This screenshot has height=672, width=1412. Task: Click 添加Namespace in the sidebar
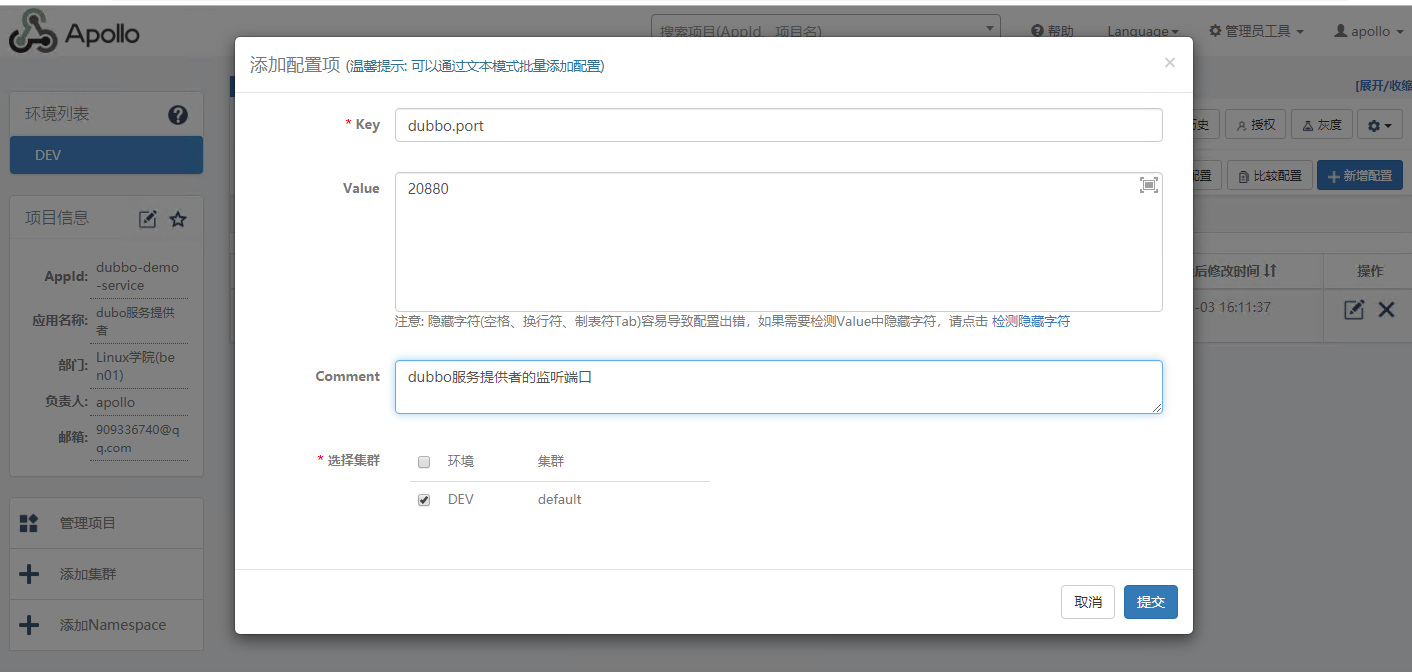pyautogui.click(x=112, y=625)
